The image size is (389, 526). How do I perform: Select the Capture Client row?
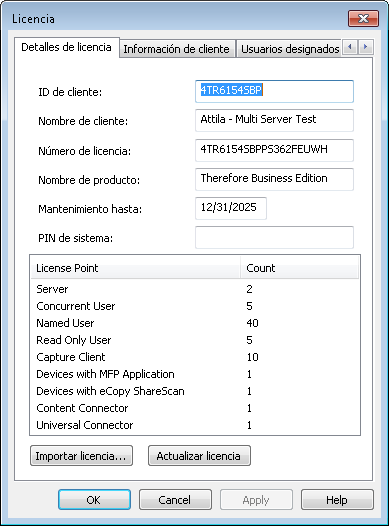point(195,357)
